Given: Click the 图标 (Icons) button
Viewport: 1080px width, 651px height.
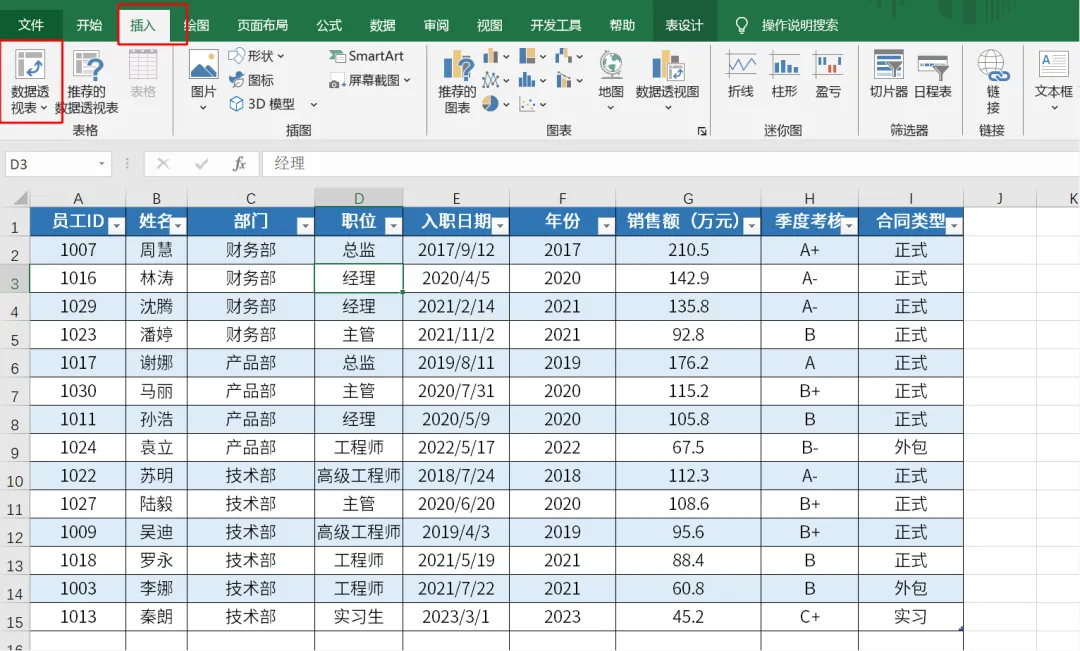Looking at the screenshot, I should (251, 80).
